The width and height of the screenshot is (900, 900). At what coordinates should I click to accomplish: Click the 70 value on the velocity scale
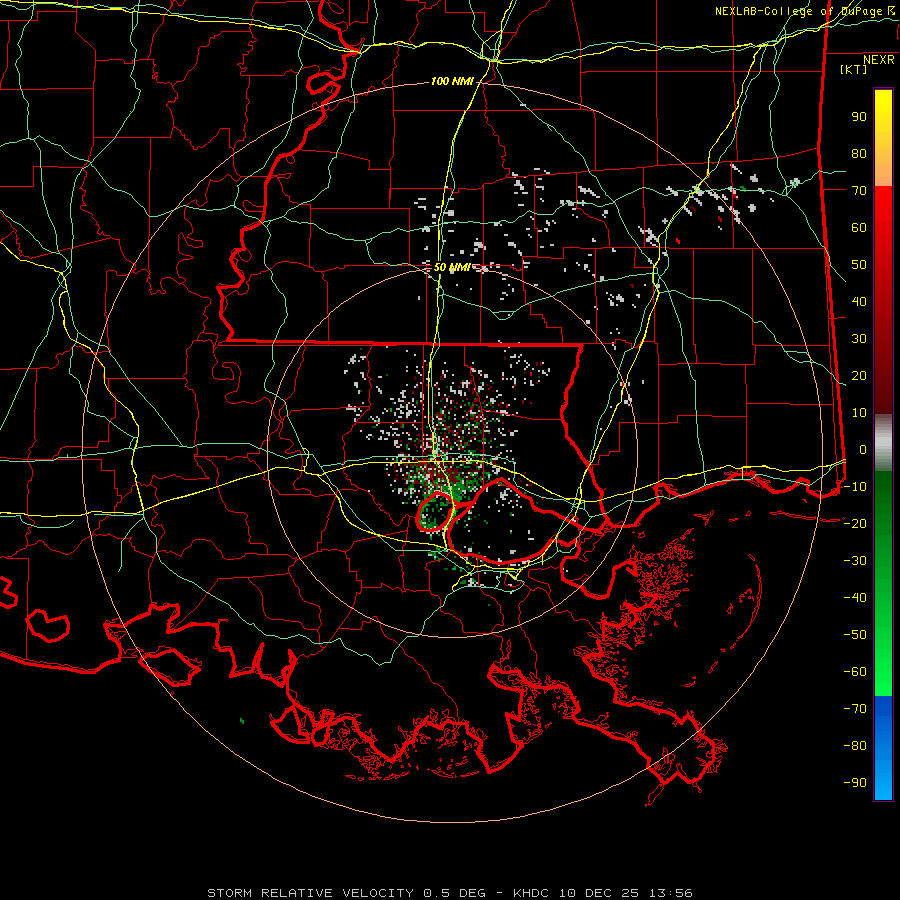point(859,191)
